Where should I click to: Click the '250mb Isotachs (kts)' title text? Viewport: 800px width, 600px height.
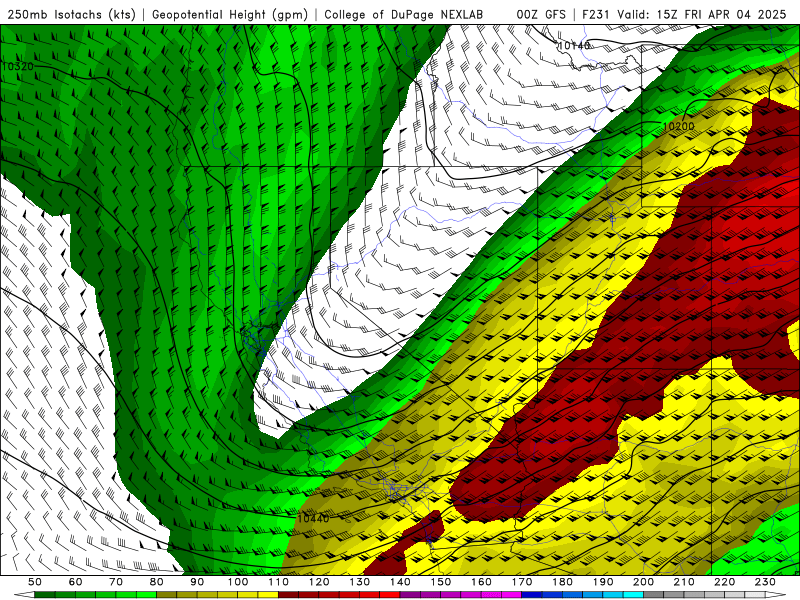(x=71, y=14)
